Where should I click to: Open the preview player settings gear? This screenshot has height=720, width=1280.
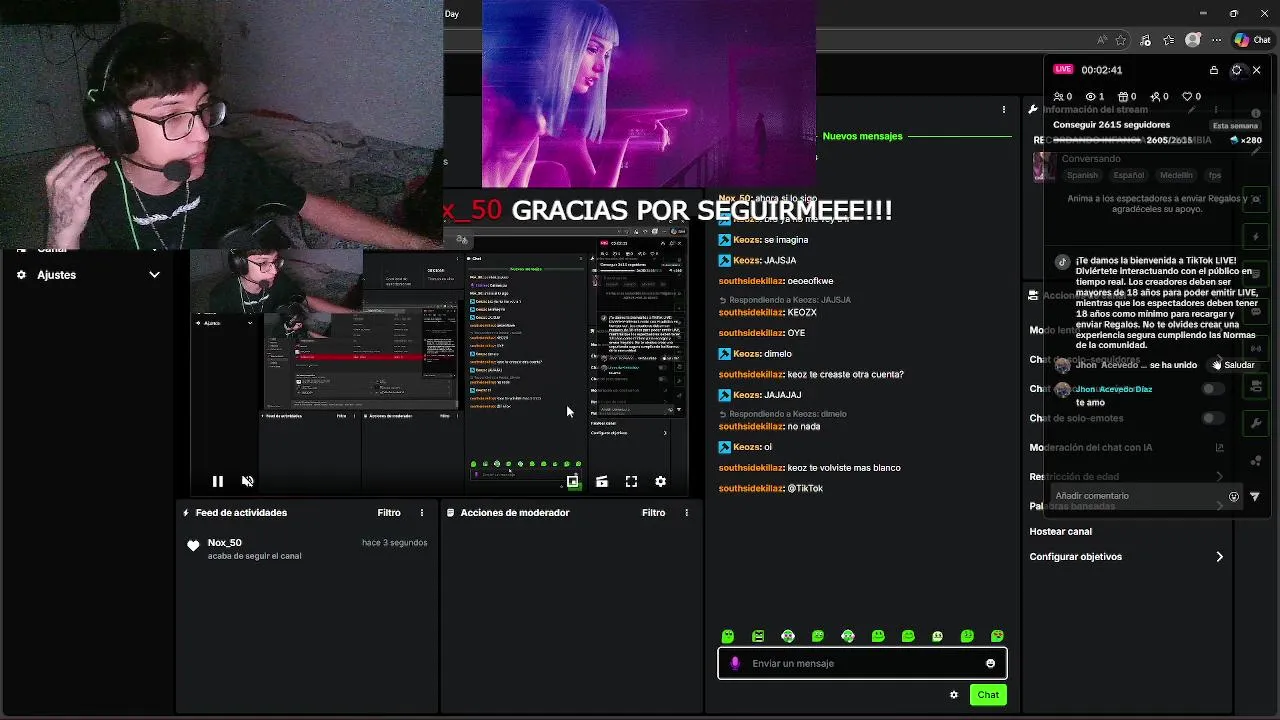coord(660,481)
